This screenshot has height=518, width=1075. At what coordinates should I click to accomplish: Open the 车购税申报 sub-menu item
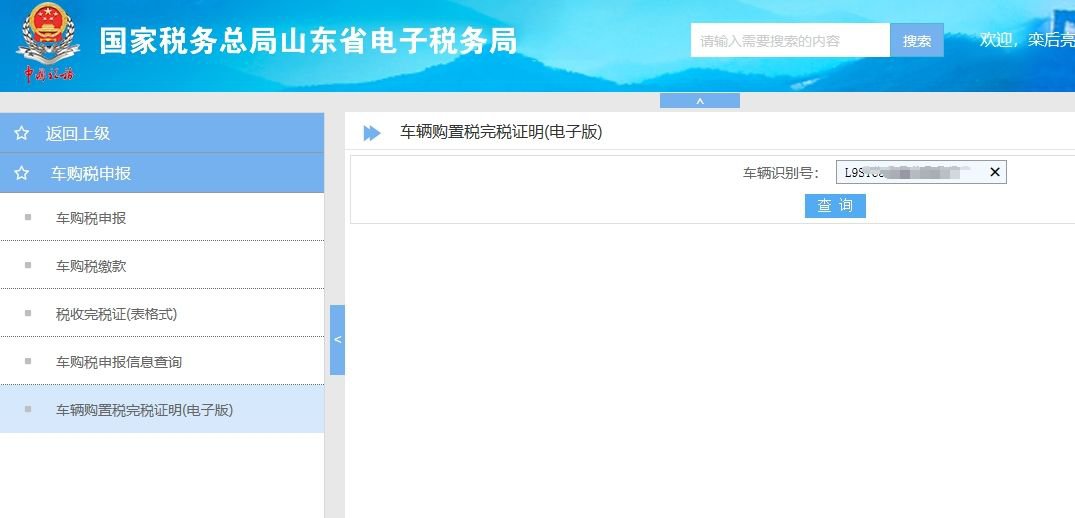(x=91, y=218)
